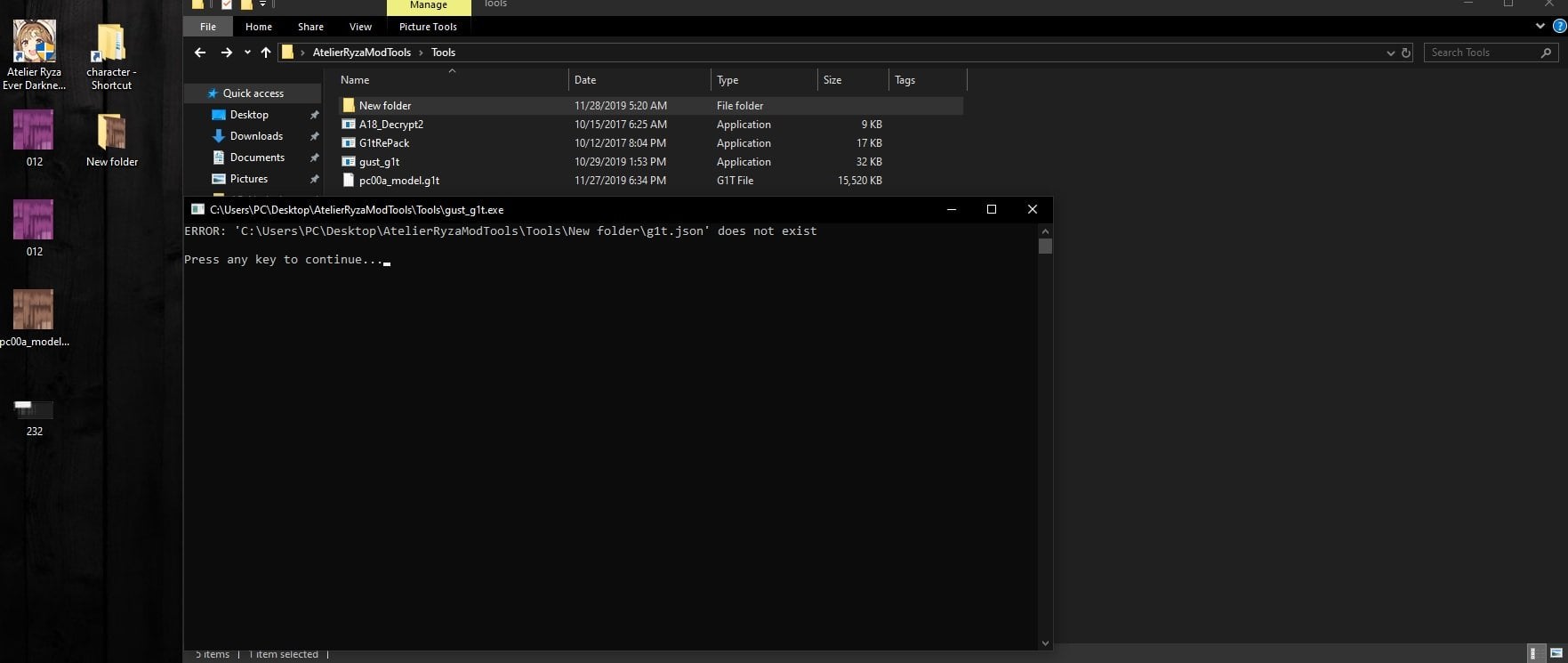This screenshot has height=663, width=1568.
Task: Refresh the Tools folder view
Action: click(1406, 53)
